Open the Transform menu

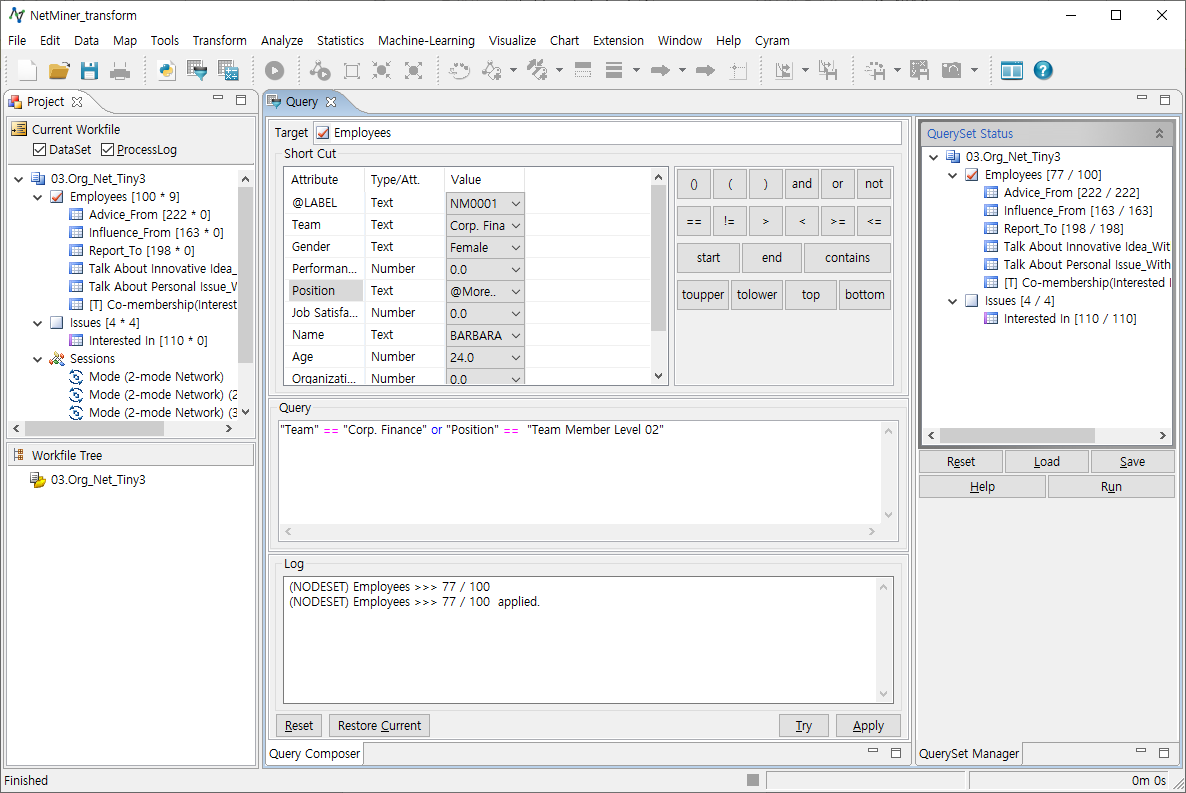coord(219,40)
